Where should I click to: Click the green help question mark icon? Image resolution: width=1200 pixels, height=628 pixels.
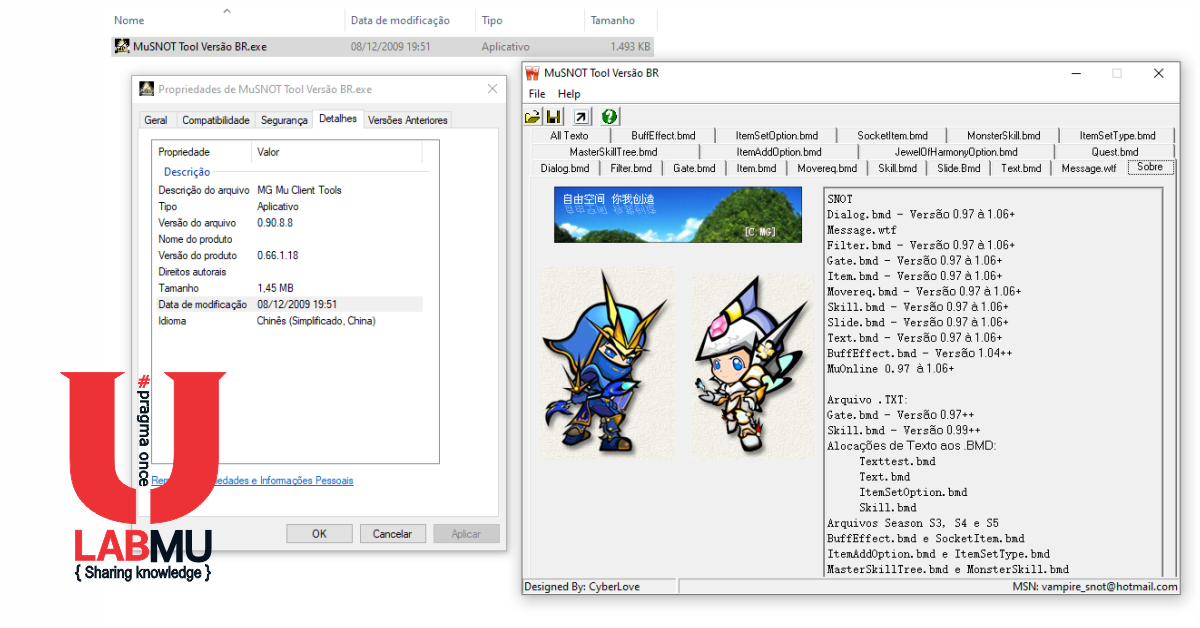tap(609, 116)
